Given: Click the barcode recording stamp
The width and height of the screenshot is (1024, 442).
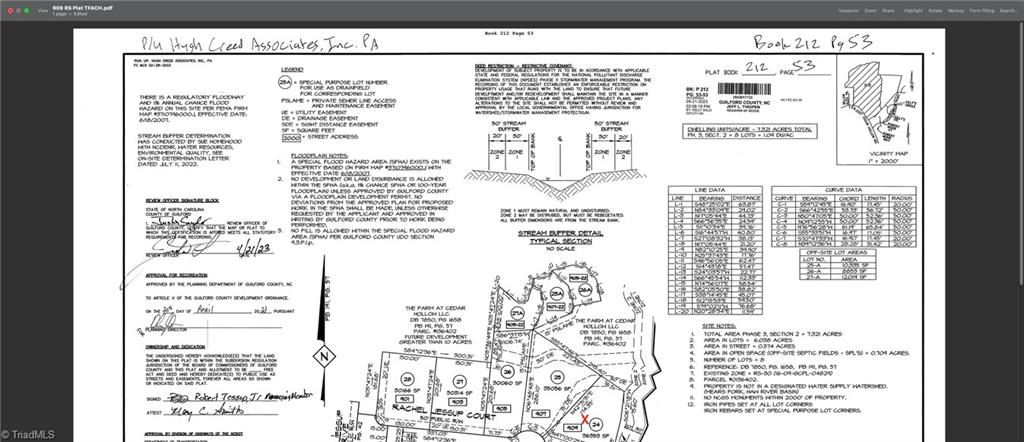Looking at the screenshot, I should tap(744, 88).
